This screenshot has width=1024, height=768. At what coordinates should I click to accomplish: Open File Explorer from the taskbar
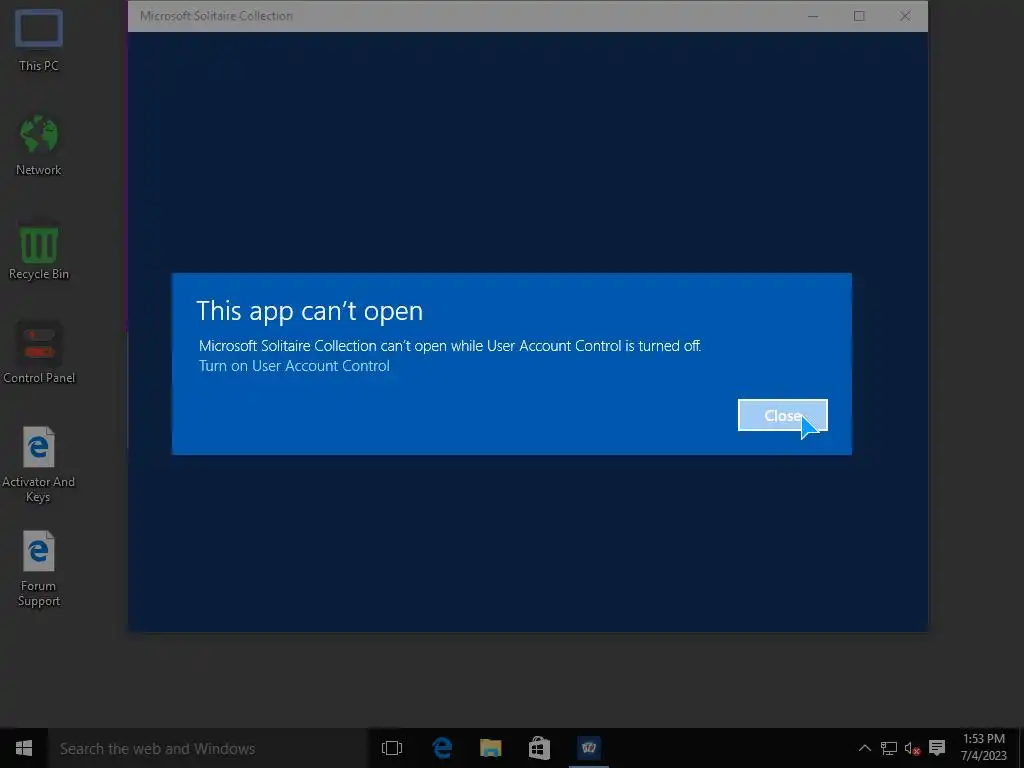pos(490,748)
